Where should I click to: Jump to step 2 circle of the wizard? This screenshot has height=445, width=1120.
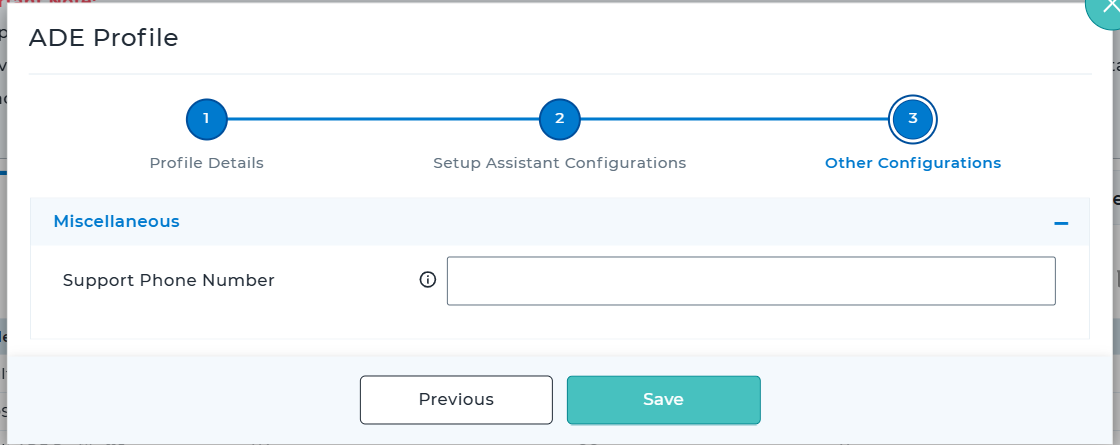[x=560, y=119]
